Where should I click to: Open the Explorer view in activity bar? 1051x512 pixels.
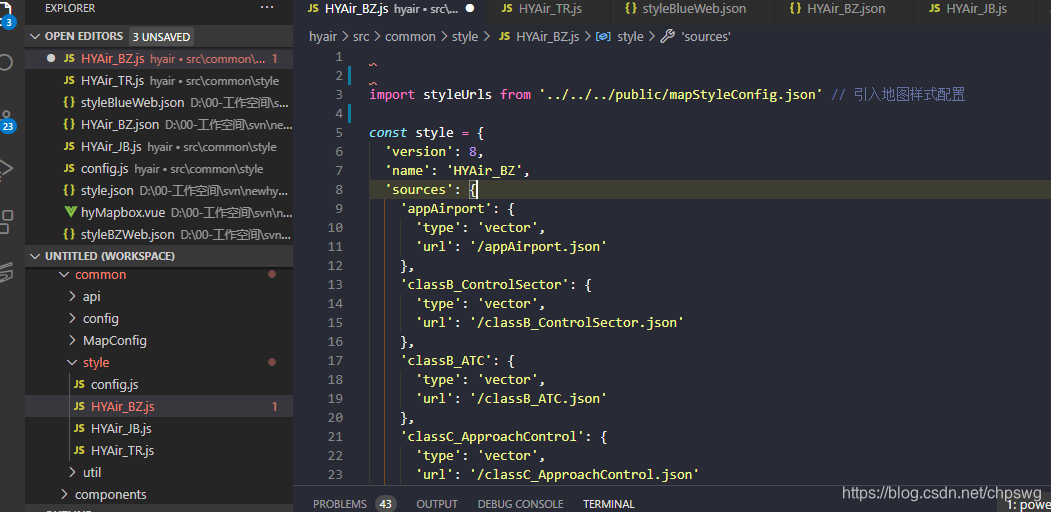click(x=8, y=15)
